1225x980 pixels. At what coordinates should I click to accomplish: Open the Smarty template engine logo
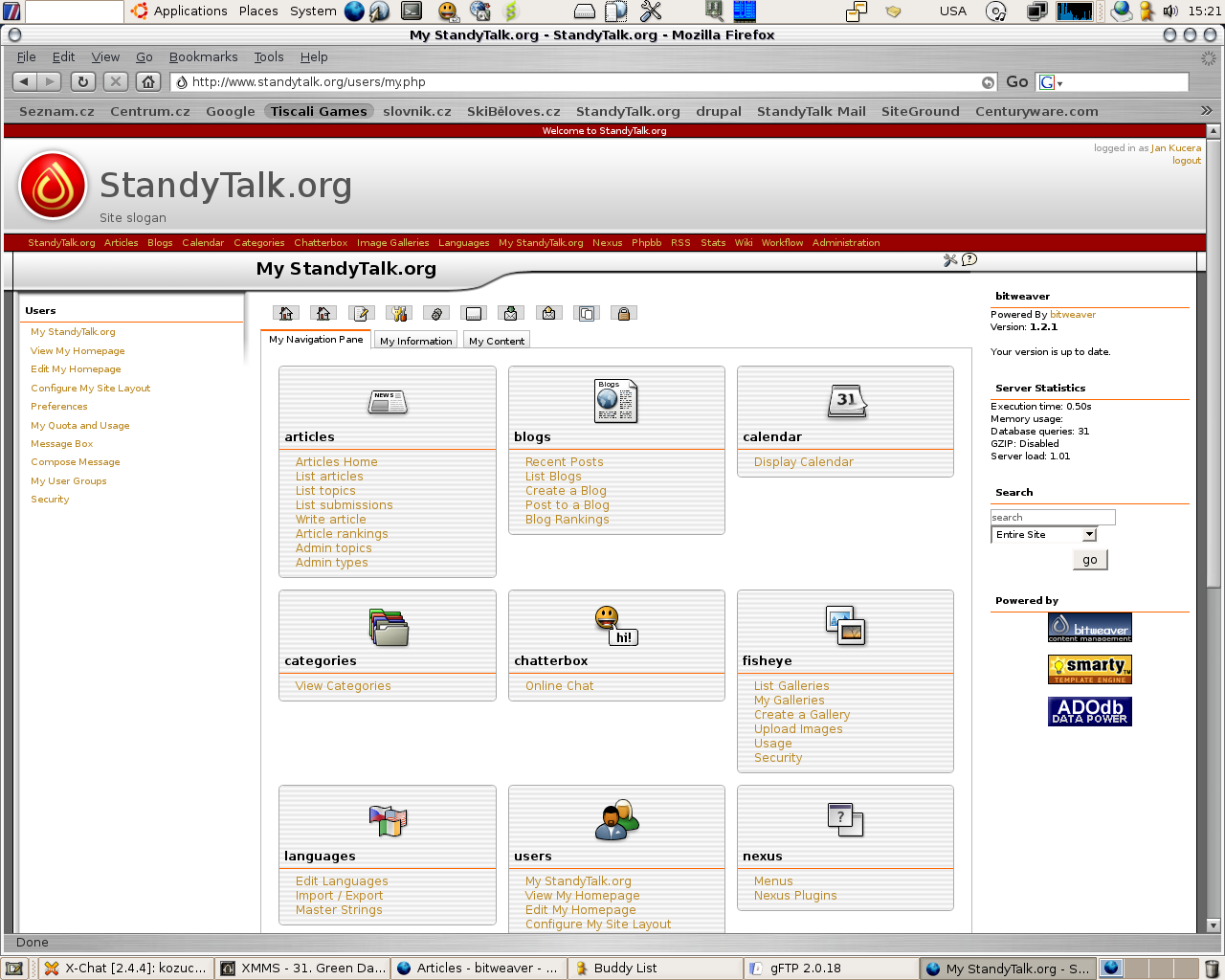click(x=1090, y=669)
